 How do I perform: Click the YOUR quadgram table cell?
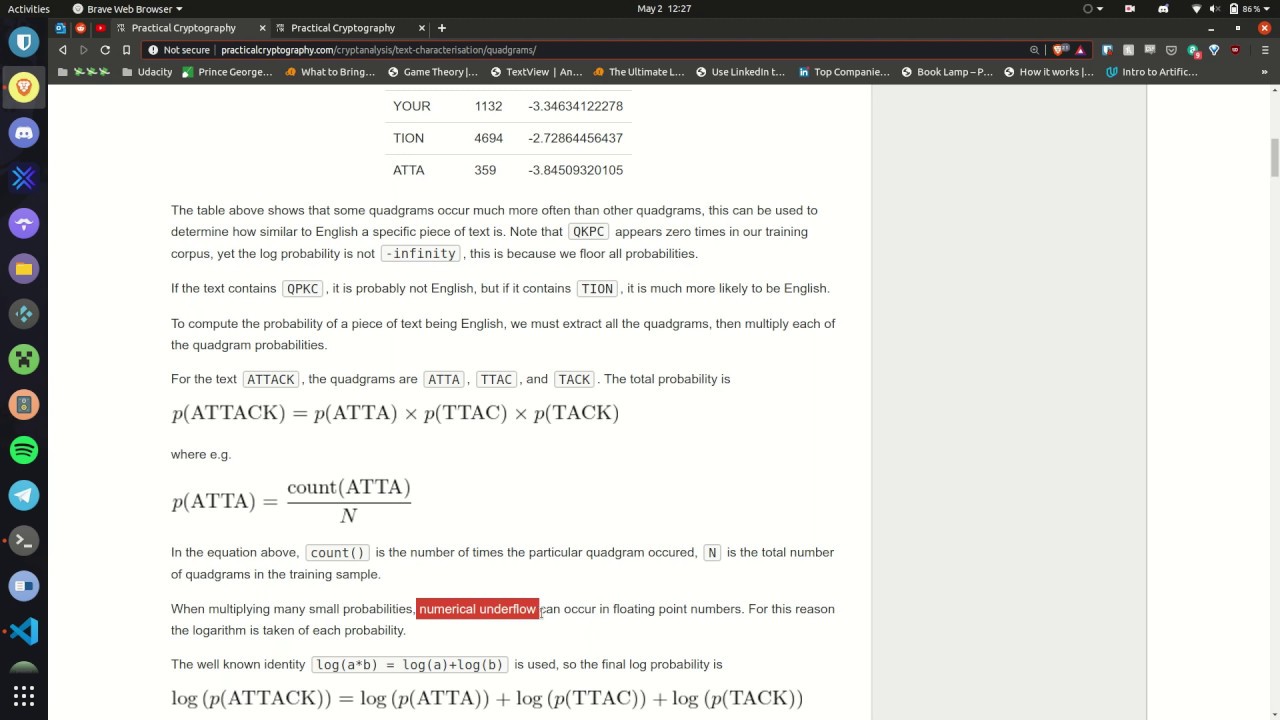(x=412, y=106)
